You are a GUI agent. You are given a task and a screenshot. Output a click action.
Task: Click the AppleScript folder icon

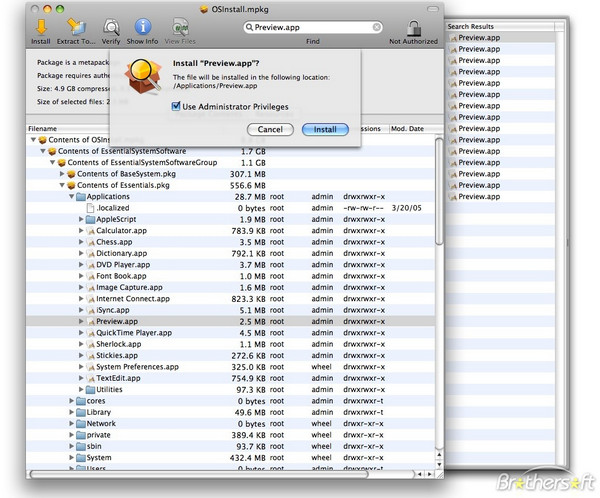[x=90, y=219]
